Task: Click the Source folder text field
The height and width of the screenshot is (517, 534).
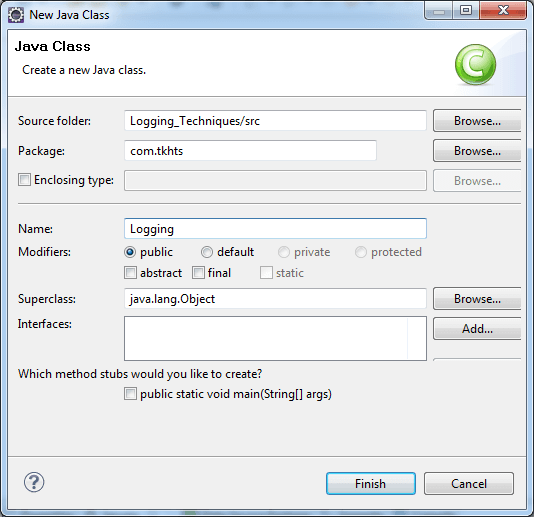Action: 275,121
